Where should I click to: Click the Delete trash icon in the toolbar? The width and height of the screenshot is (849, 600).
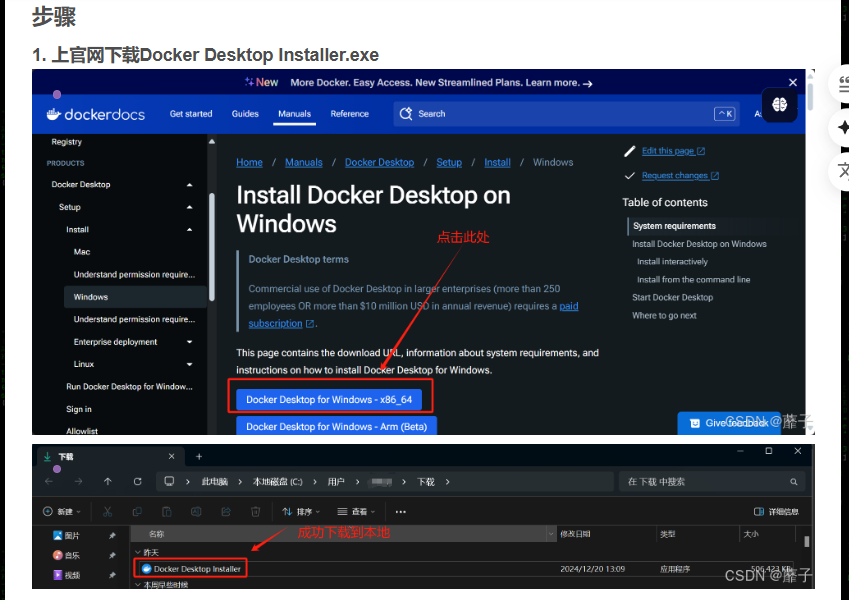pyautogui.click(x=255, y=512)
